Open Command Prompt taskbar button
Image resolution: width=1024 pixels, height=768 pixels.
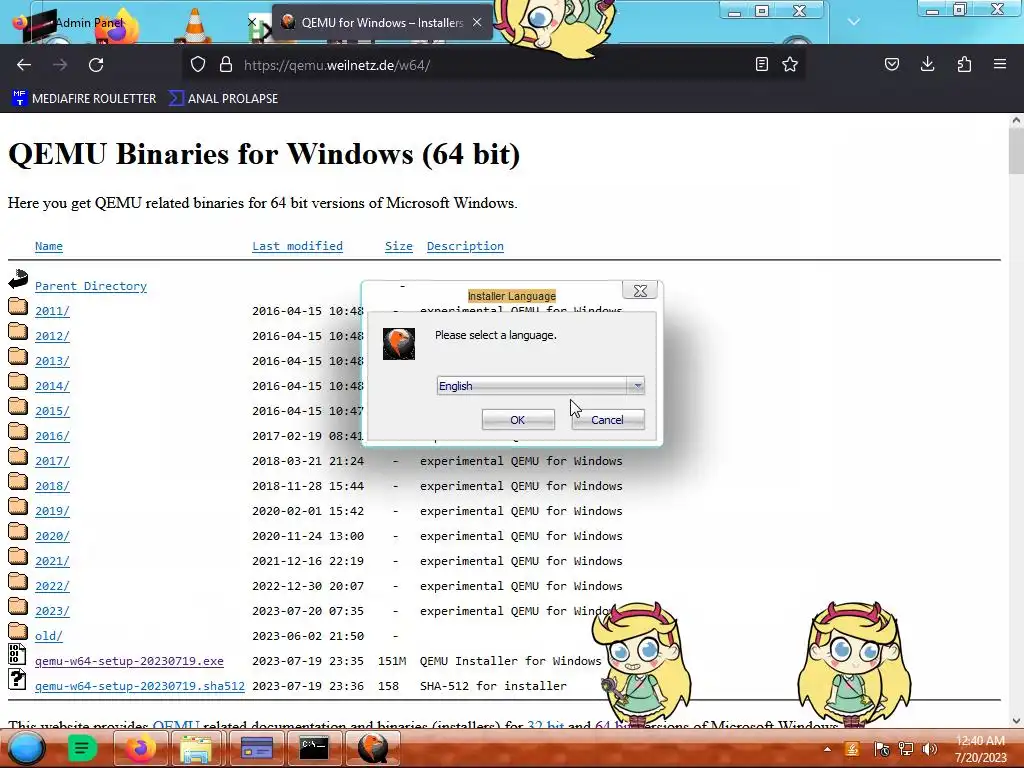click(x=313, y=748)
